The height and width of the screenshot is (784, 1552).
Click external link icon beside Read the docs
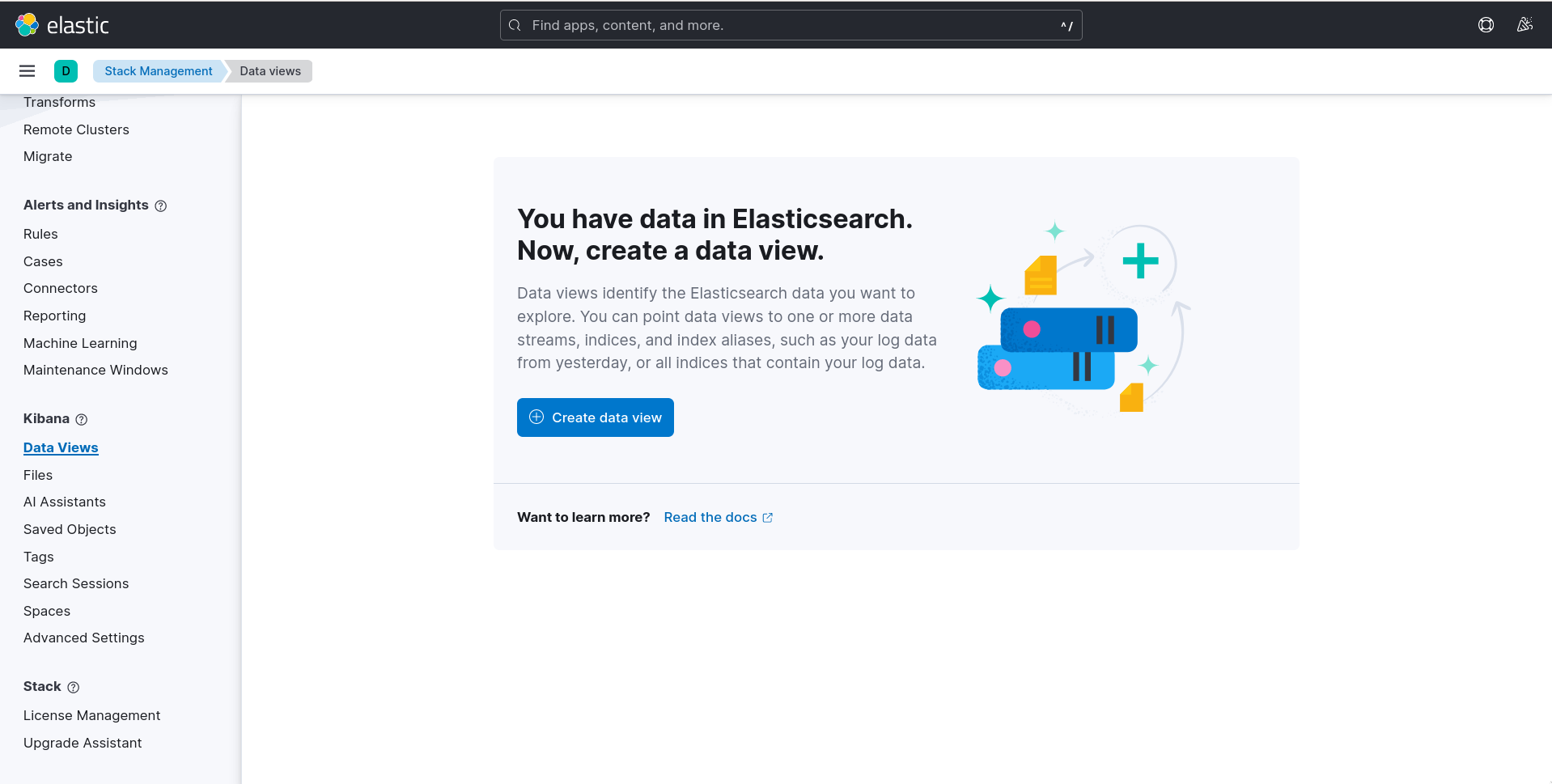coord(768,518)
